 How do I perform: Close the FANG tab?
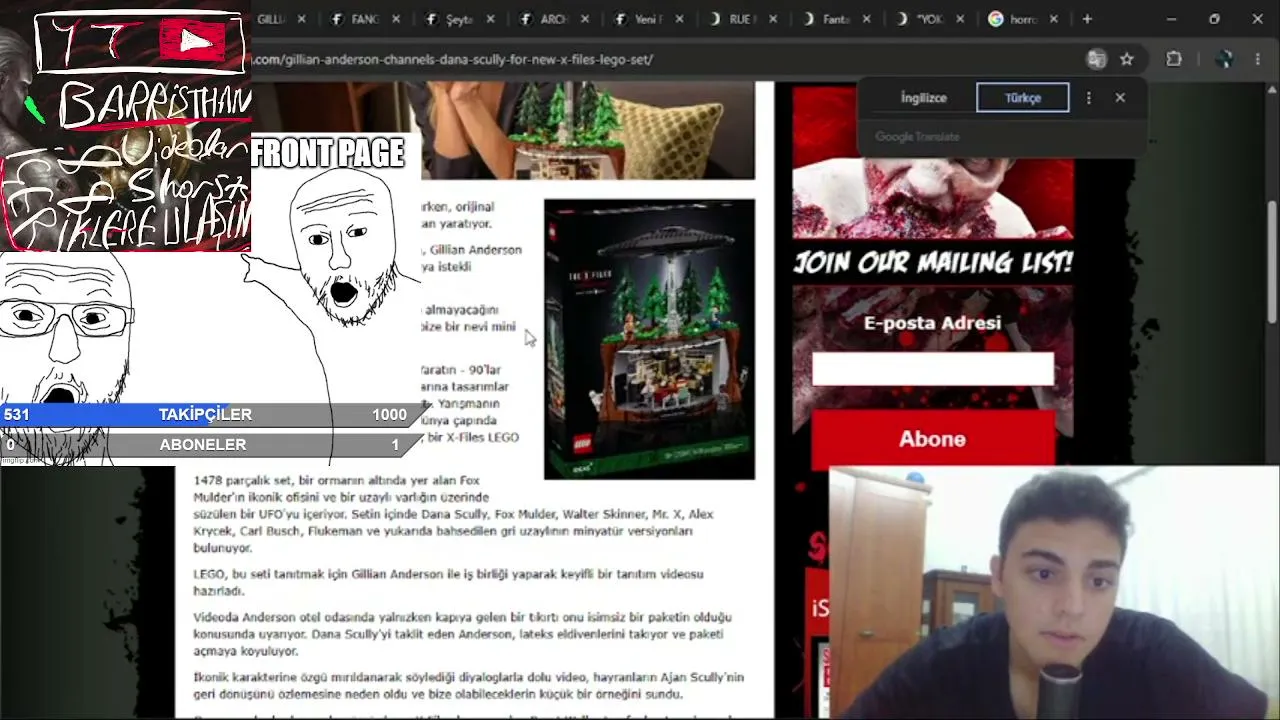click(396, 19)
